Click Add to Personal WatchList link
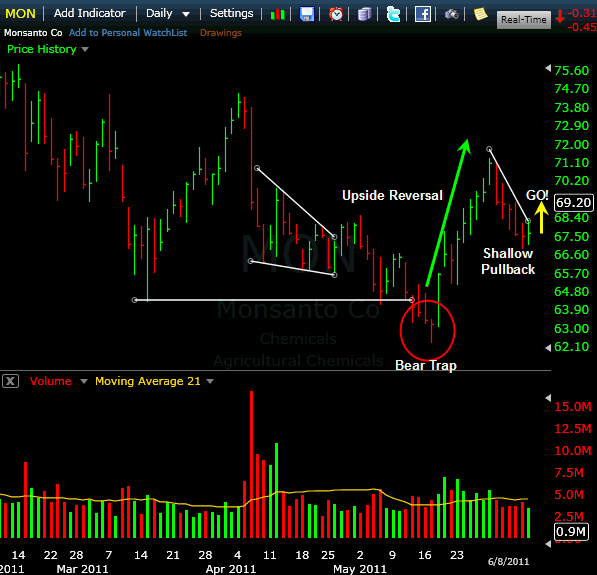This screenshot has width=597, height=575. [128, 33]
